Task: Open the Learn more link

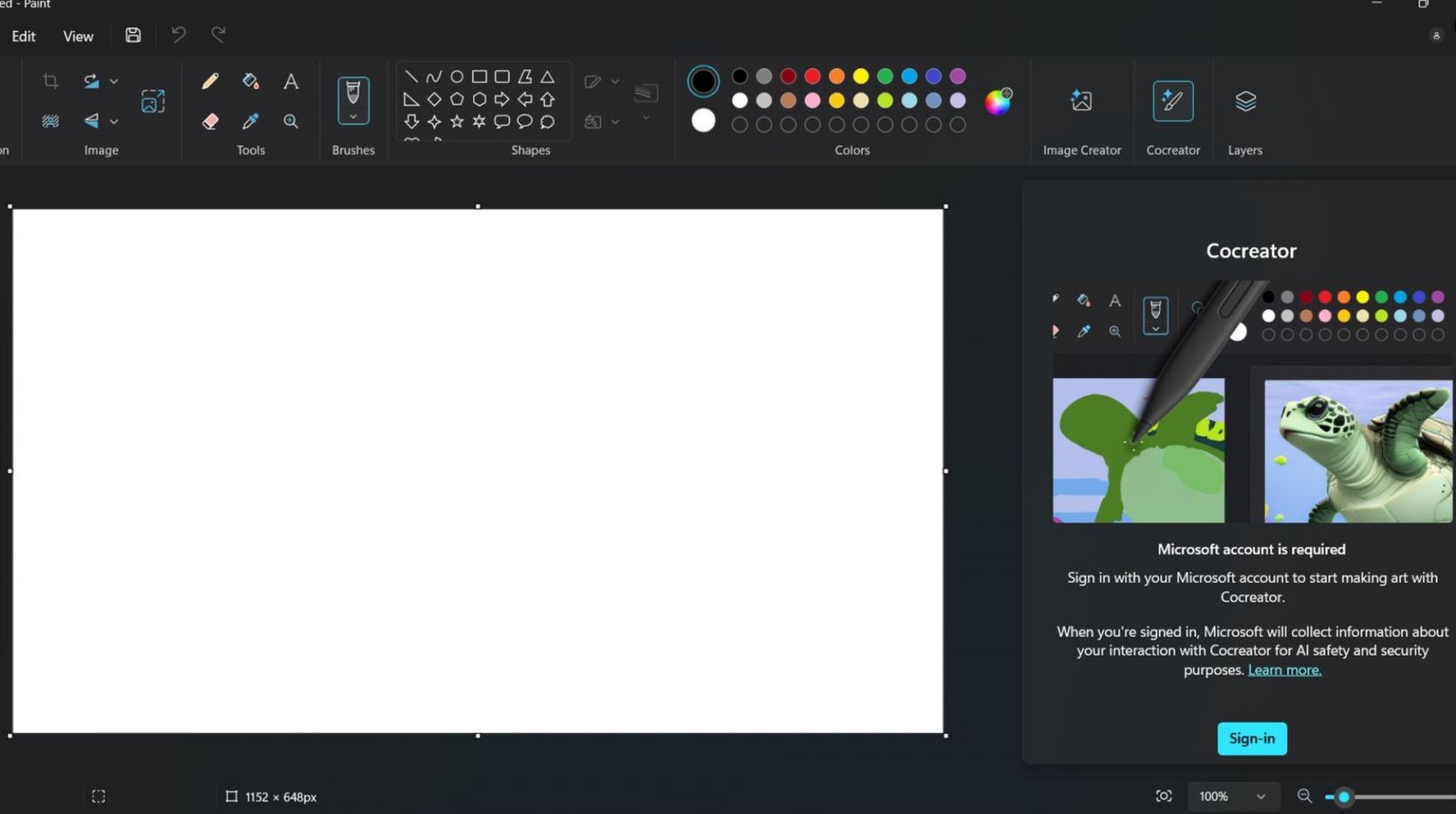Action: tap(1284, 670)
